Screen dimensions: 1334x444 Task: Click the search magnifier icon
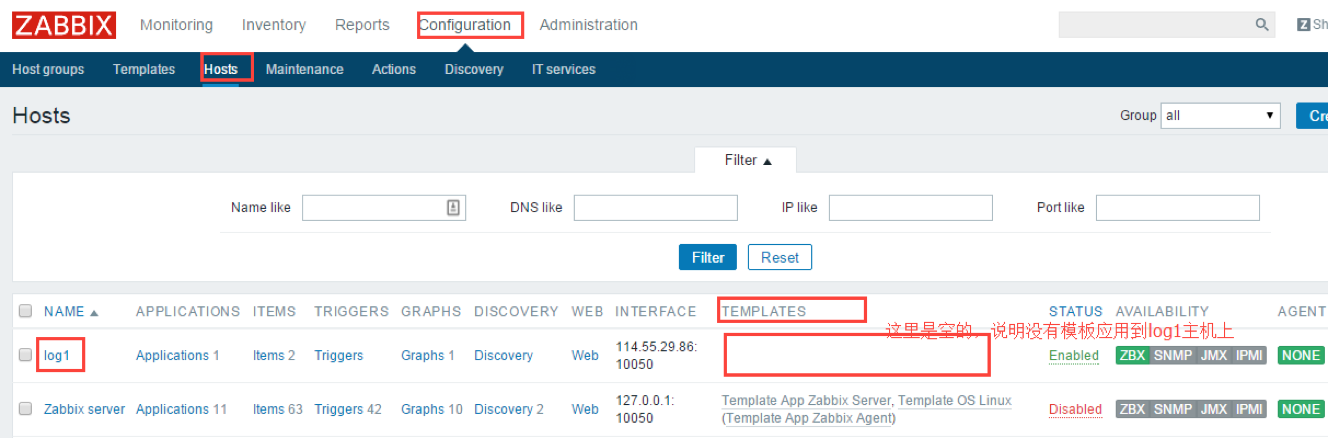(1262, 25)
